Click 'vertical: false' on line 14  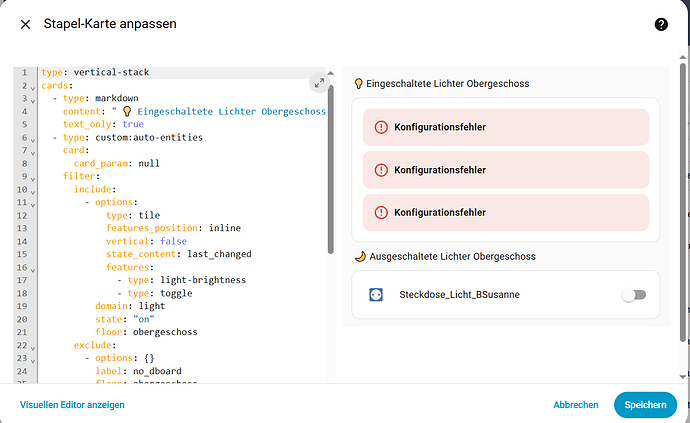click(147, 241)
